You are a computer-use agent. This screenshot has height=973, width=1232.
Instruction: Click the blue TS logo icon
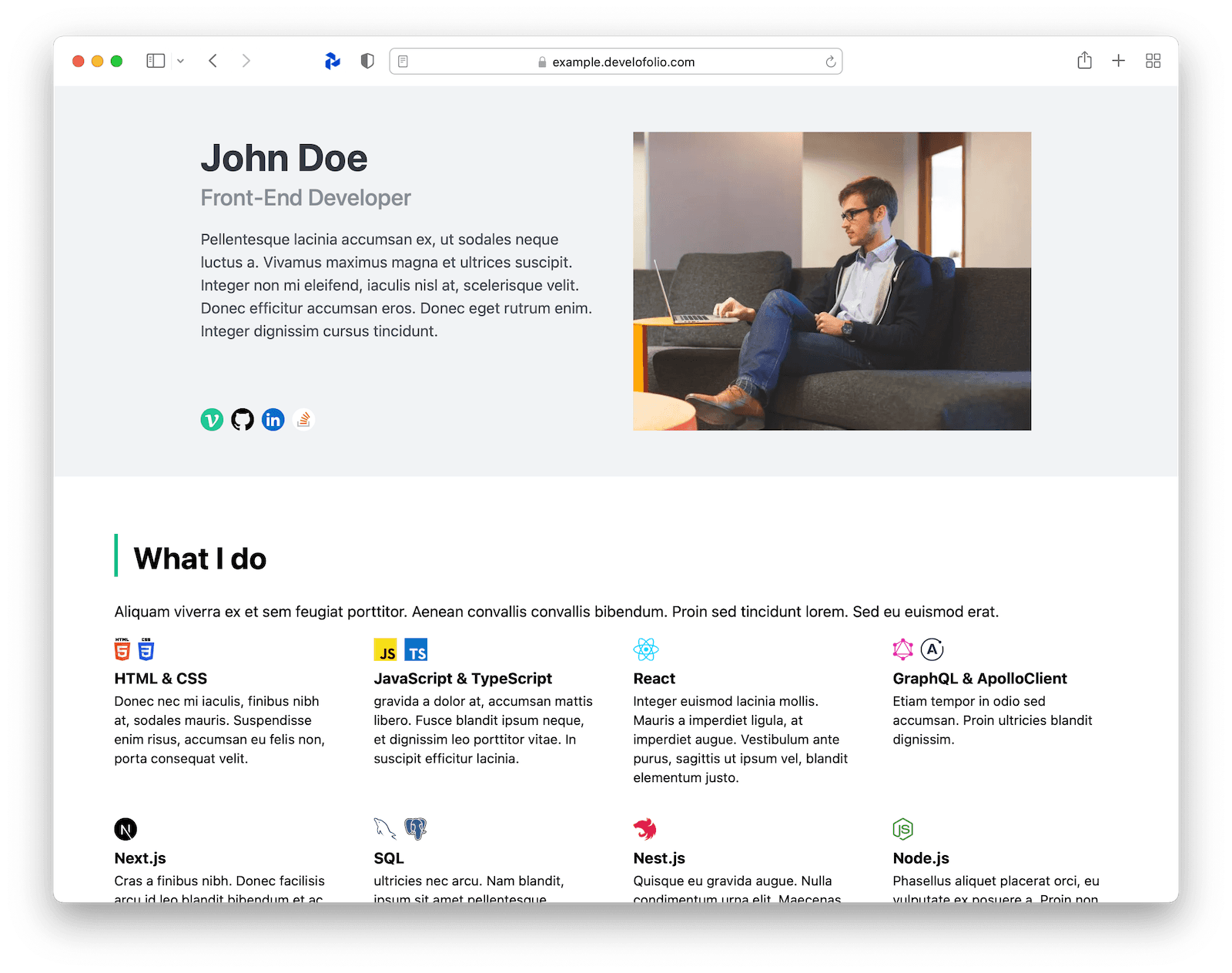tap(416, 649)
